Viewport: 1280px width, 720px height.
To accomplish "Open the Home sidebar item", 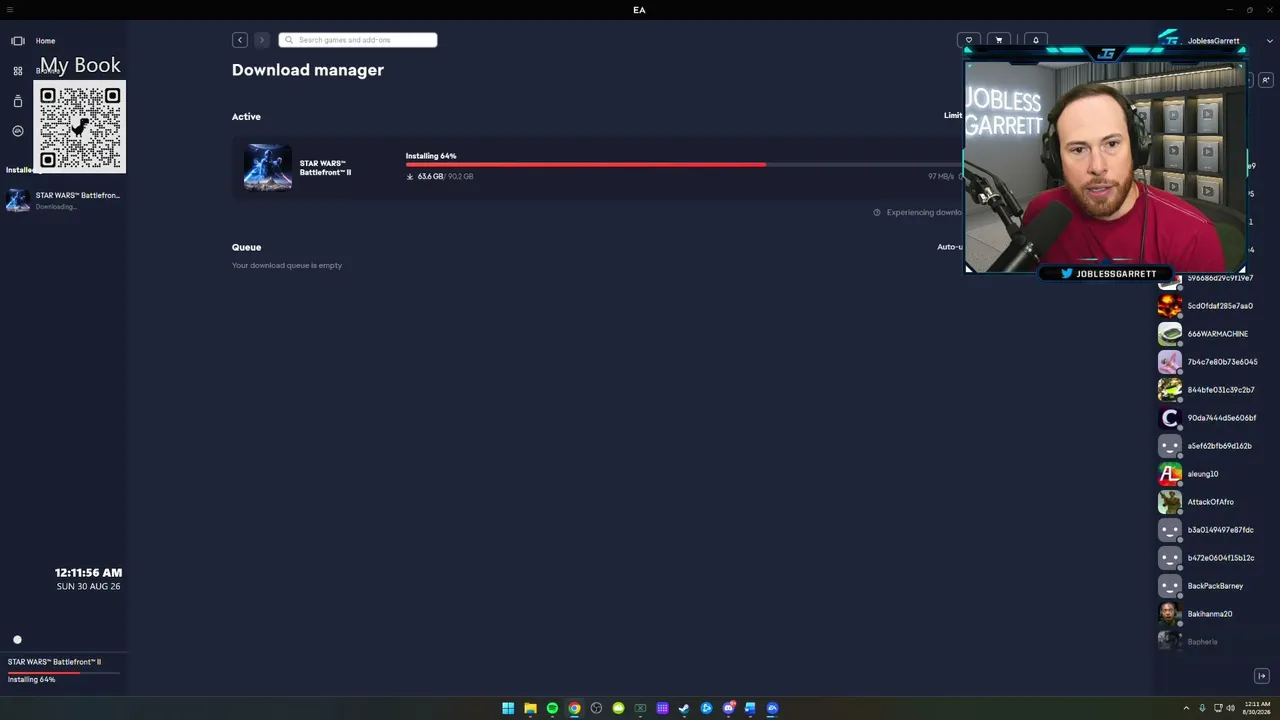I will pyautogui.click(x=45, y=41).
